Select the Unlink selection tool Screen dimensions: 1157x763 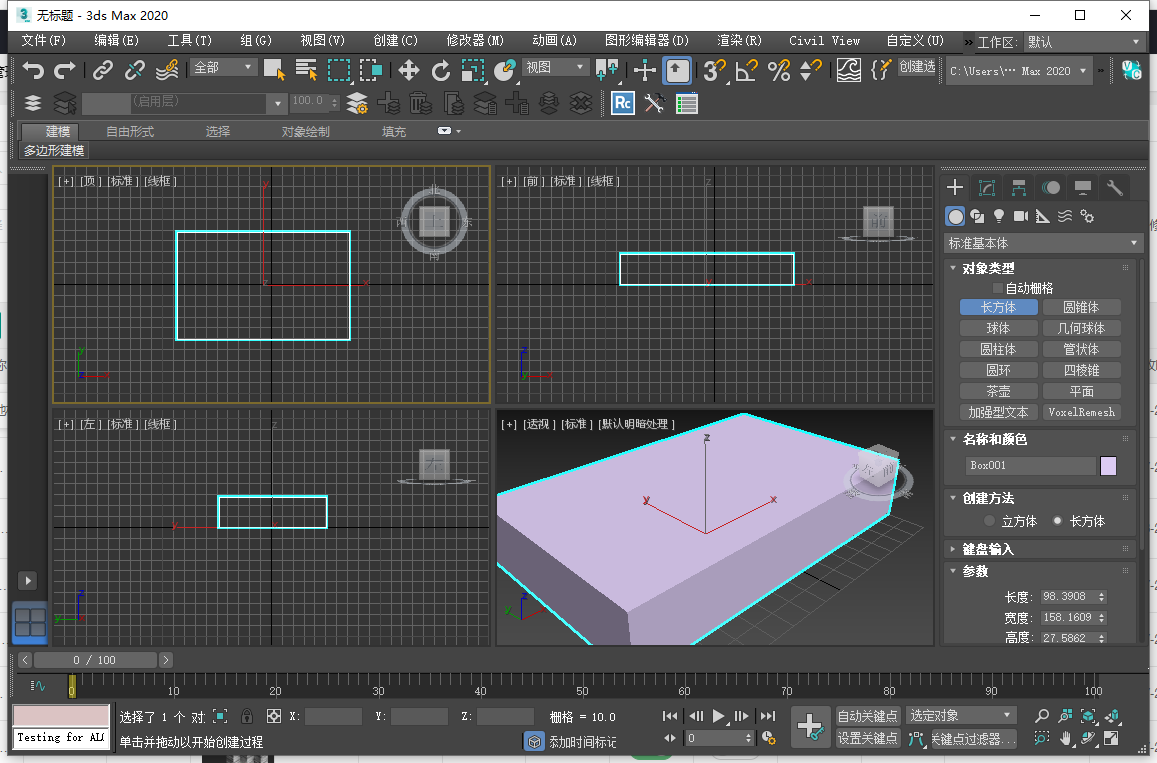coord(134,70)
